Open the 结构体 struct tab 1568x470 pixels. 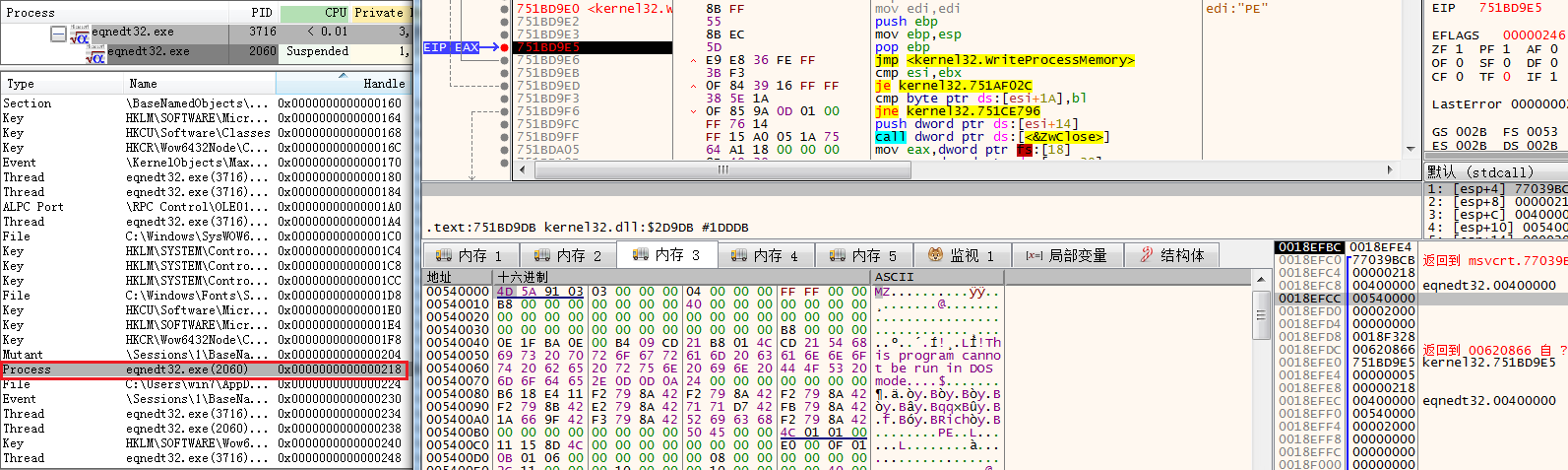(1172, 255)
